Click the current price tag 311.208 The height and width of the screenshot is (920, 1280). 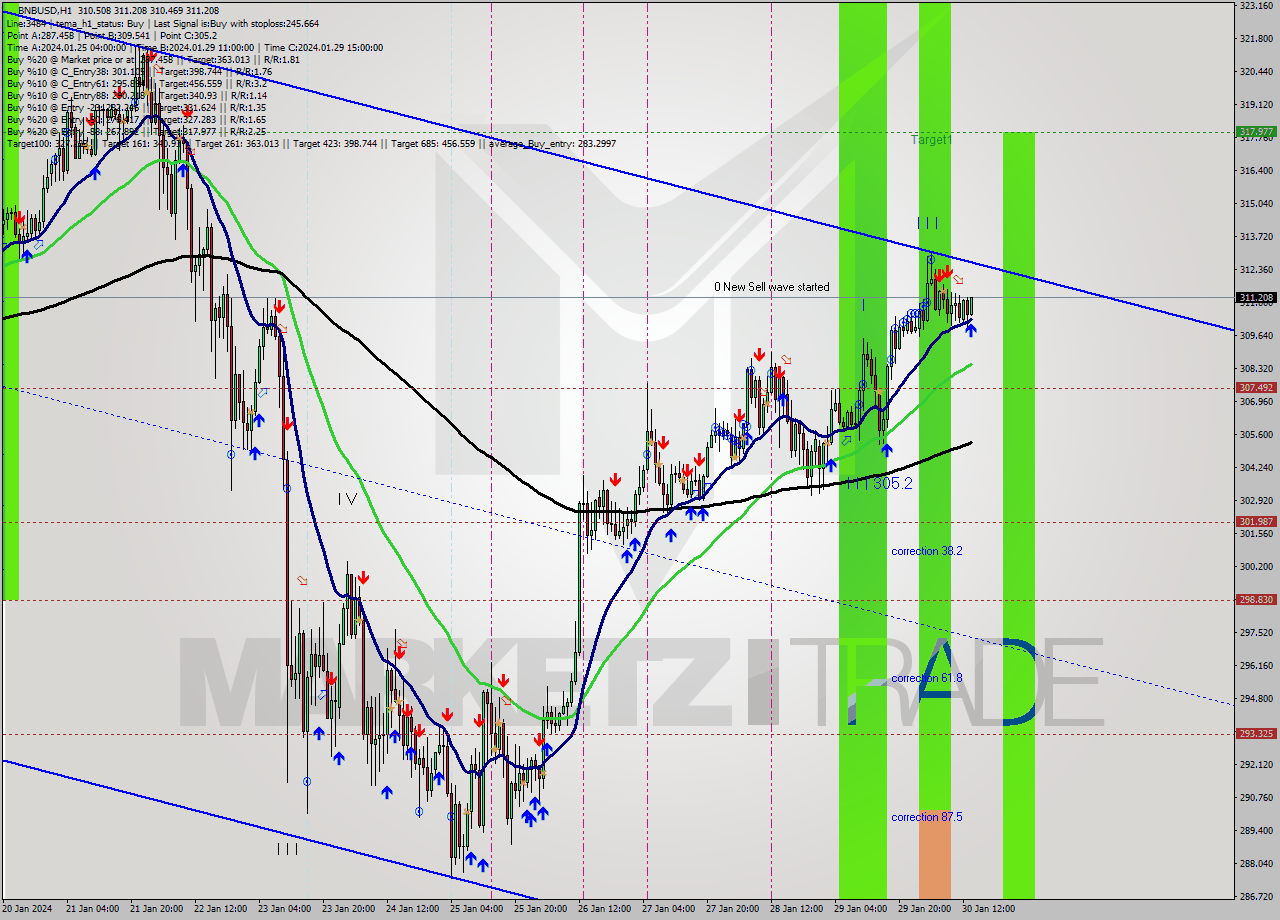tap(1256, 297)
